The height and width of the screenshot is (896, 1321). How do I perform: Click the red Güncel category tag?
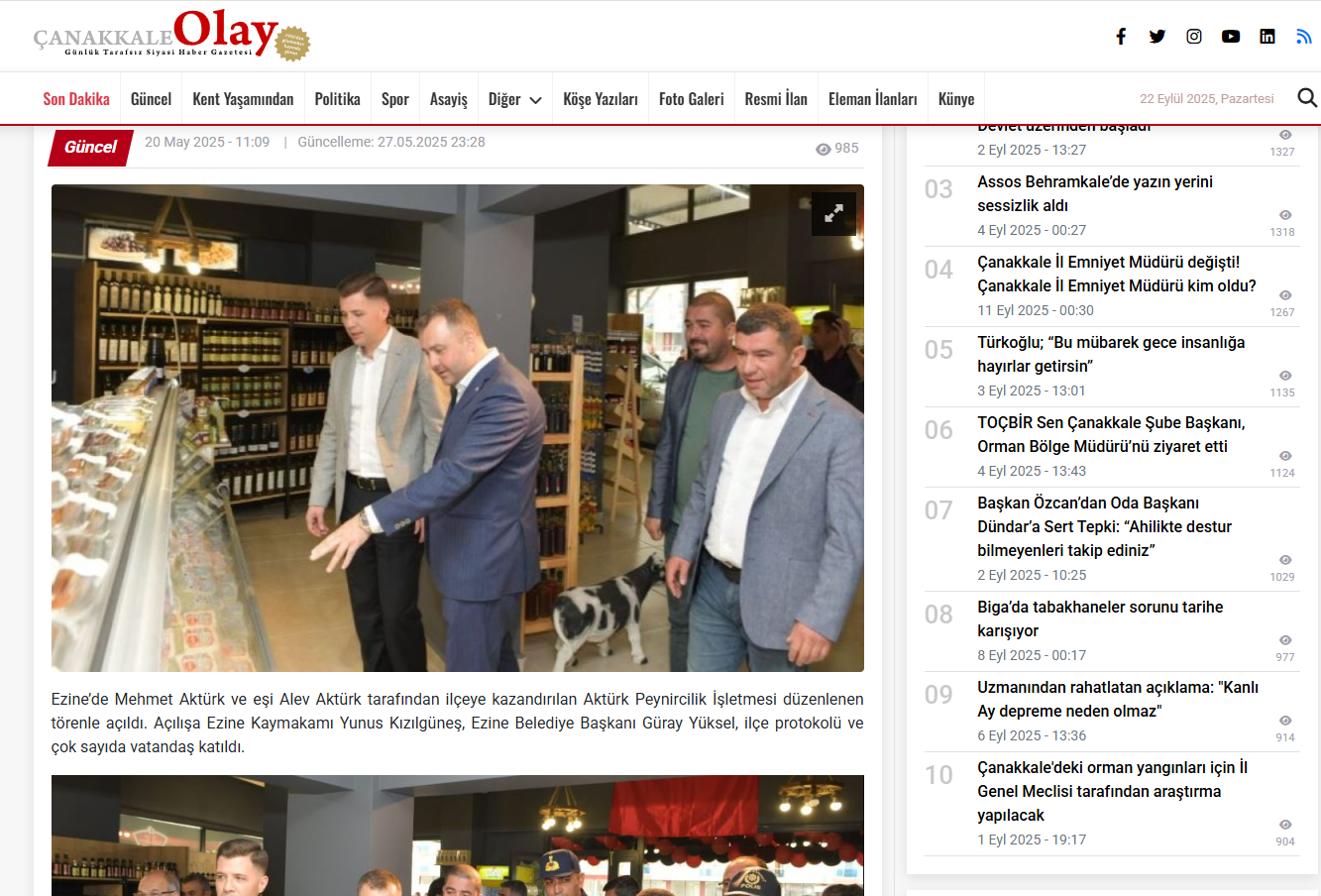90,147
